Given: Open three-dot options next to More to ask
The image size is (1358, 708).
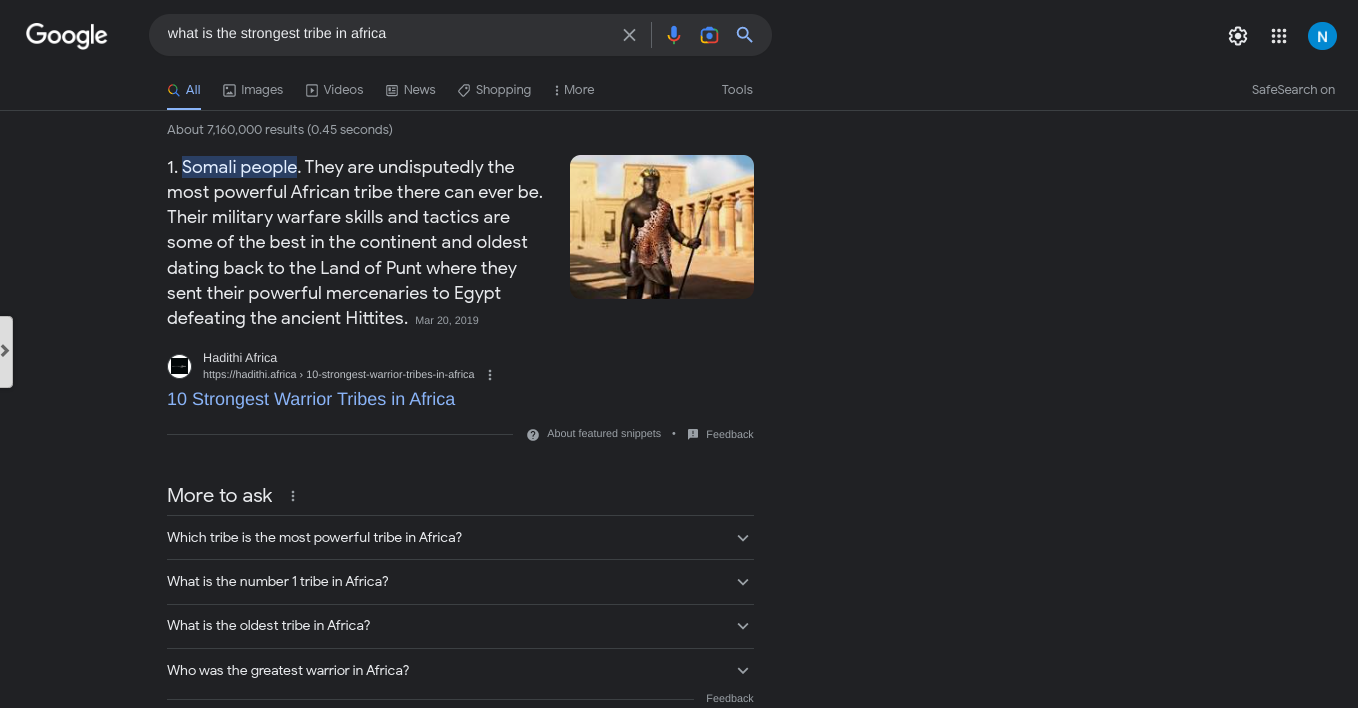Looking at the screenshot, I should click(x=293, y=496).
